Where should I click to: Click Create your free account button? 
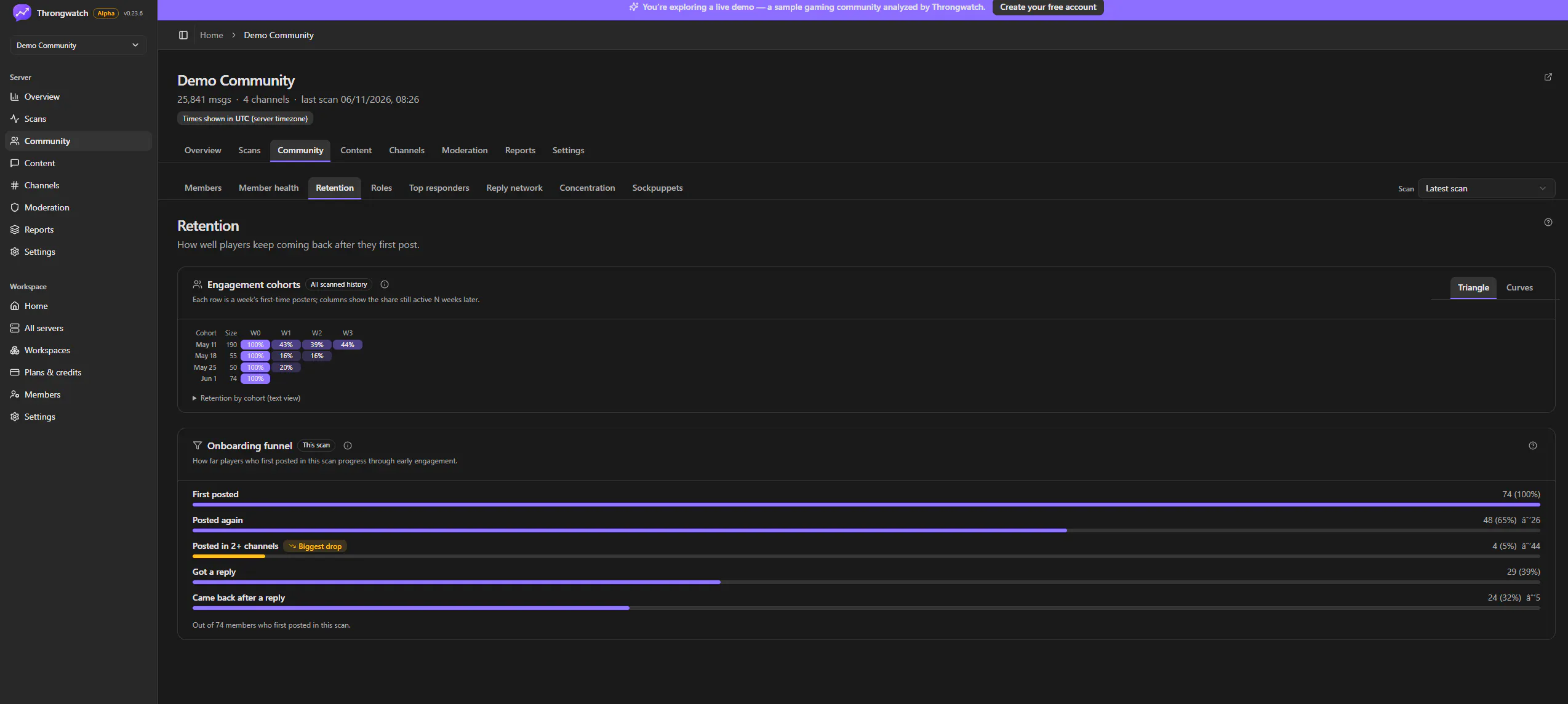[x=1048, y=7]
